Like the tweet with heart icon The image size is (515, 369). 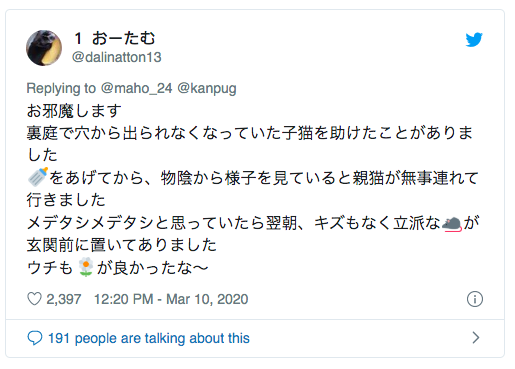click(34, 299)
